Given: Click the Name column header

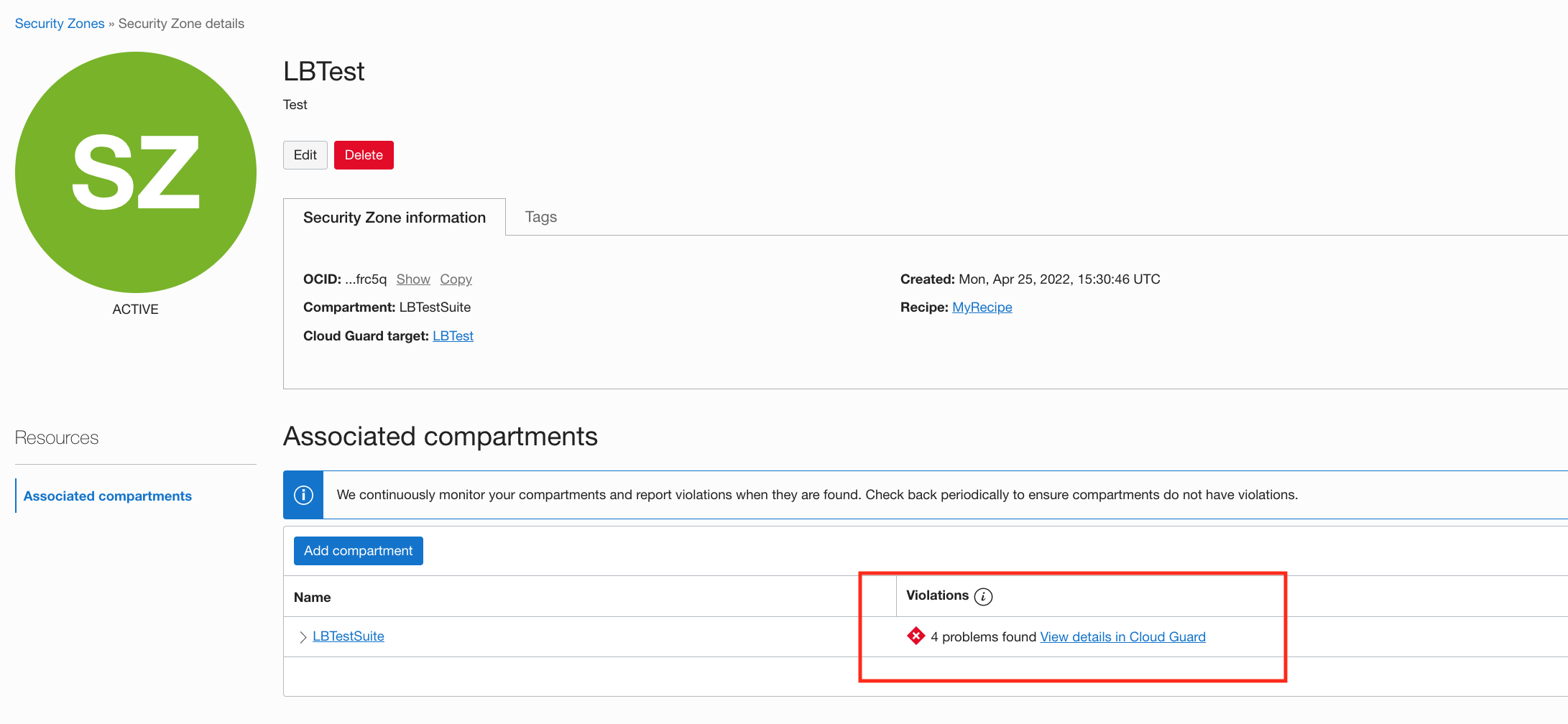Looking at the screenshot, I should coord(312,598).
